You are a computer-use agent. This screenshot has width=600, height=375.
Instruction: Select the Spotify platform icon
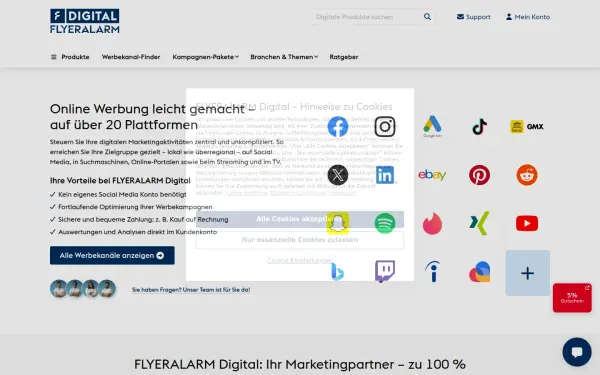coord(385,223)
